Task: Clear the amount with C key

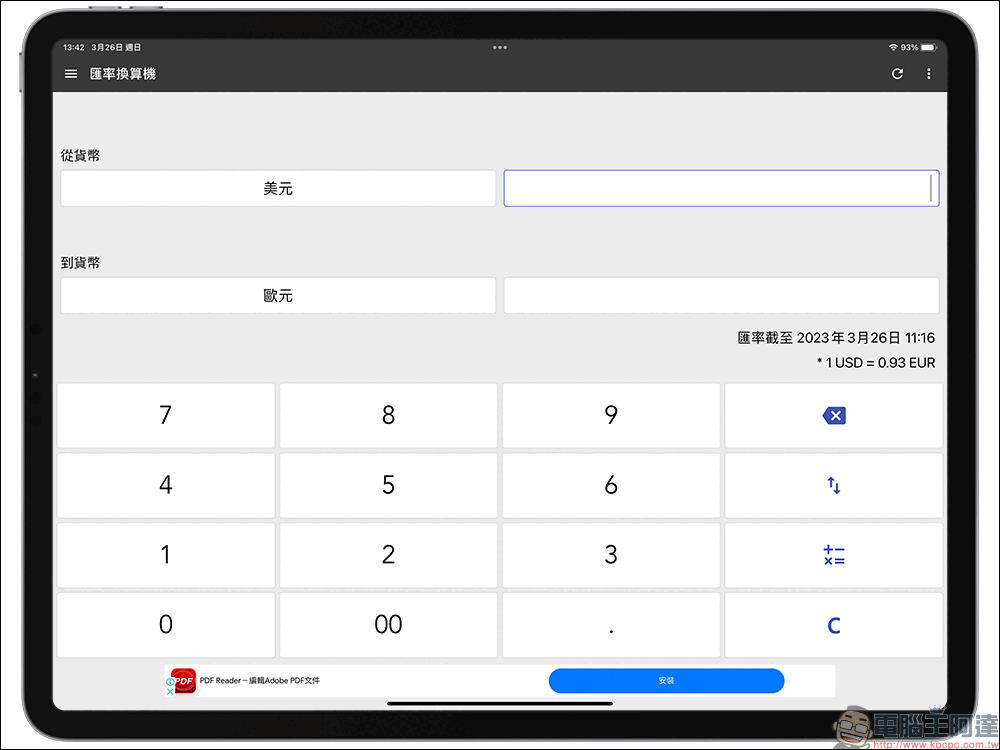Action: (x=834, y=625)
